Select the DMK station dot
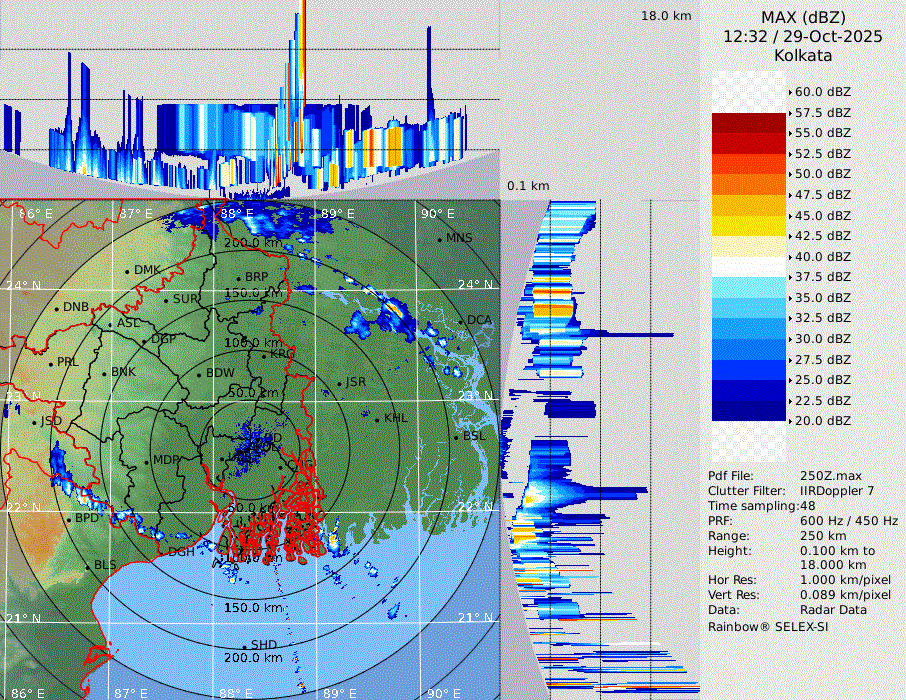906x700 pixels. tap(127, 271)
